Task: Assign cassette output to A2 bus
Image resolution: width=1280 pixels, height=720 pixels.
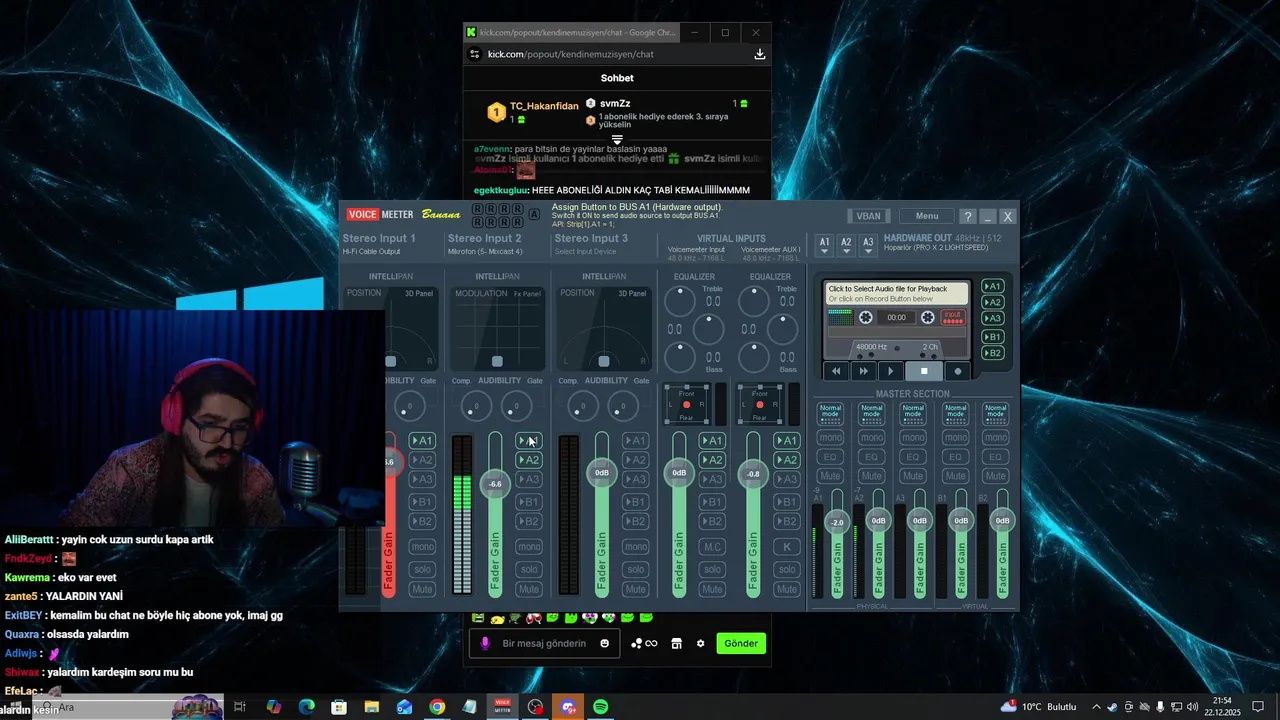Action: [x=993, y=302]
